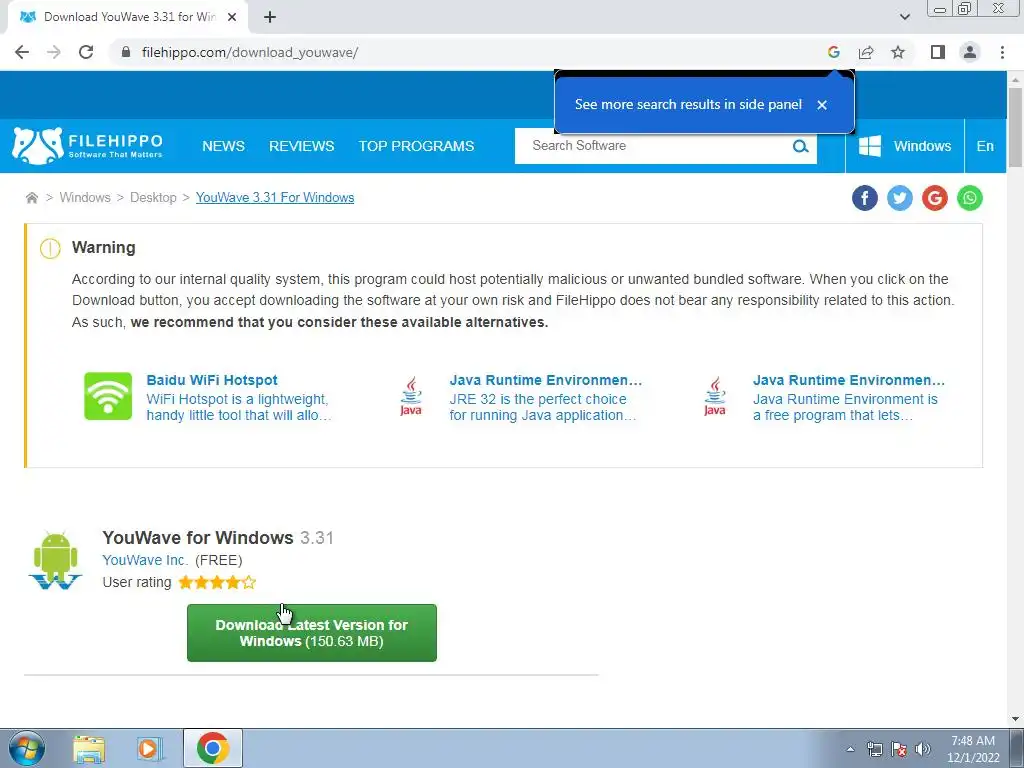Share on Facebook icon
This screenshot has width=1024, height=768.
click(x=865, y=198)
